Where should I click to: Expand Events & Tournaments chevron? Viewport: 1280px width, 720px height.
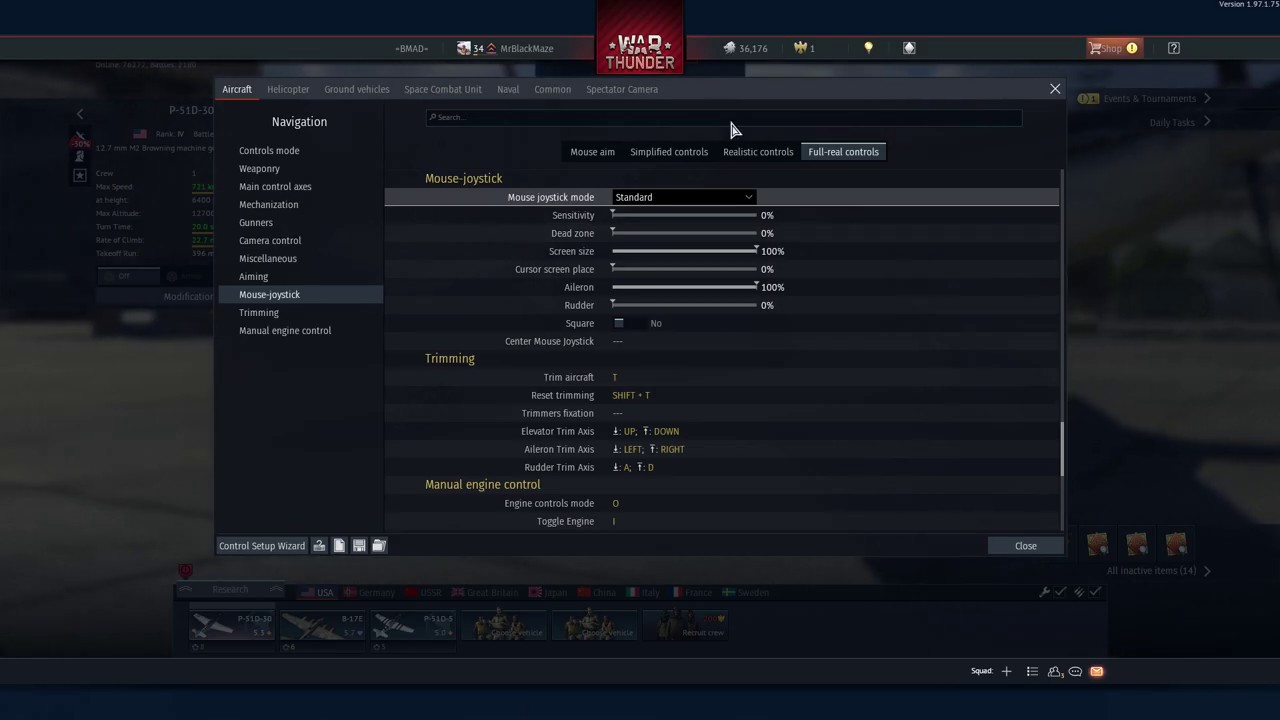coord(1207,98)
